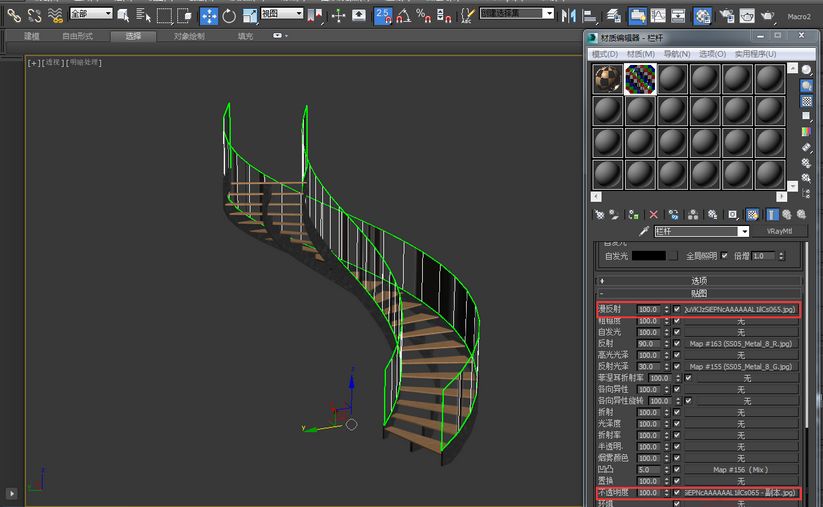Click Use Pivot Point Center icon
823x507 pixels.
(315, 16)
